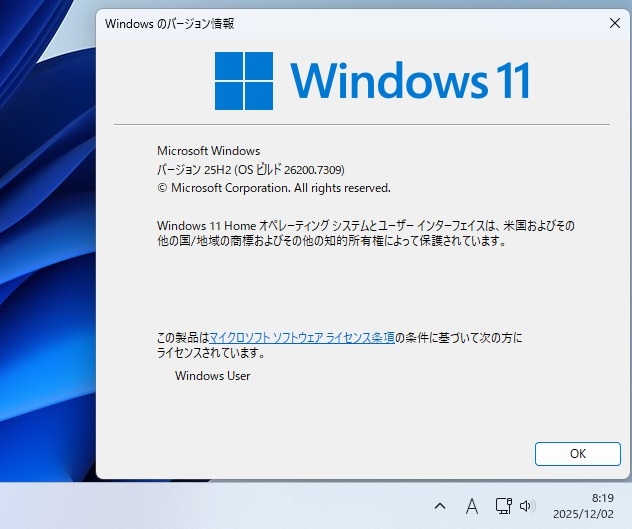632x529 pixels.
Task: Click the Microsoft Windows heading text
Action: pyautogui.click(x=208, y=151)
